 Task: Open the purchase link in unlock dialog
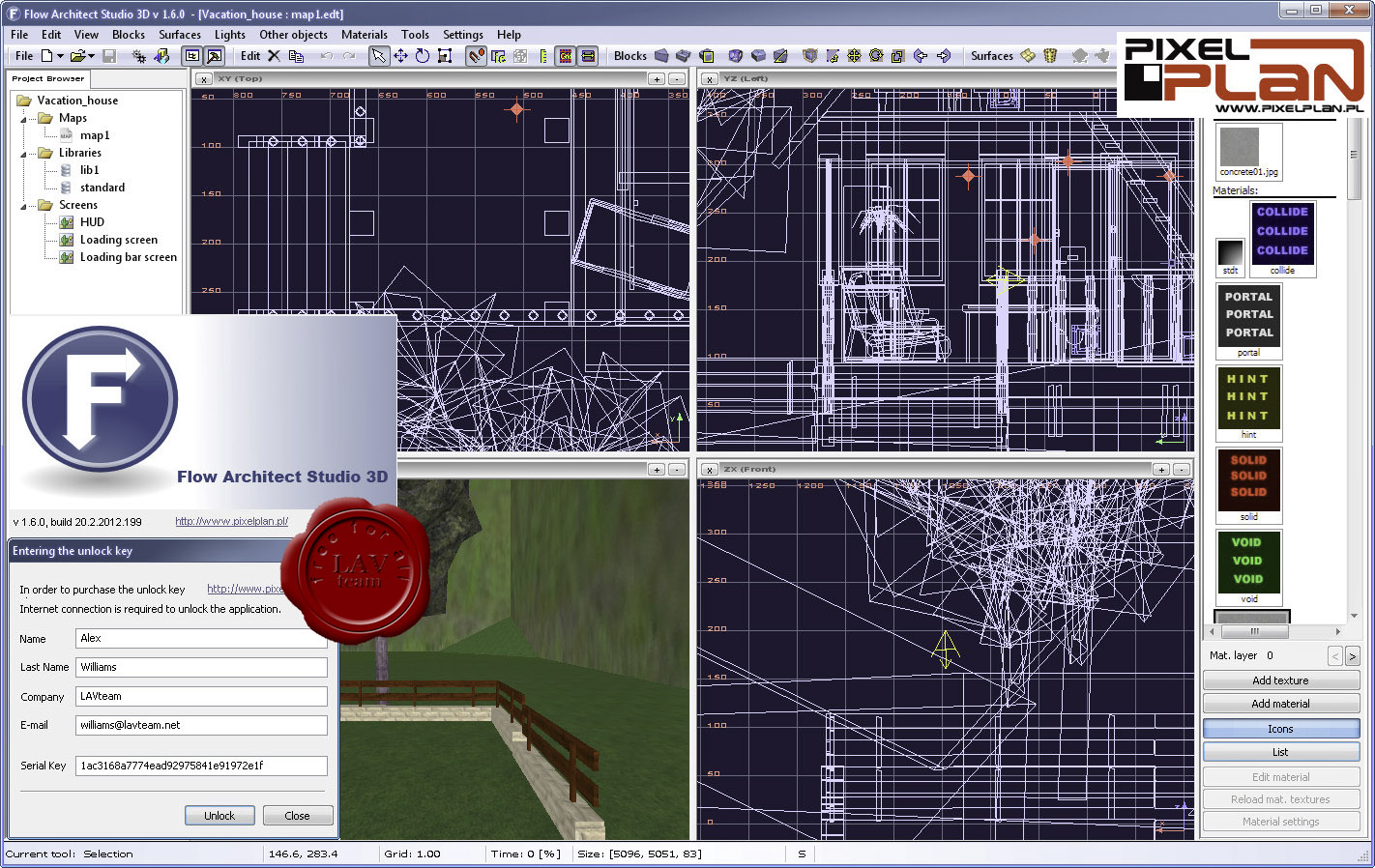pos(245,589)
